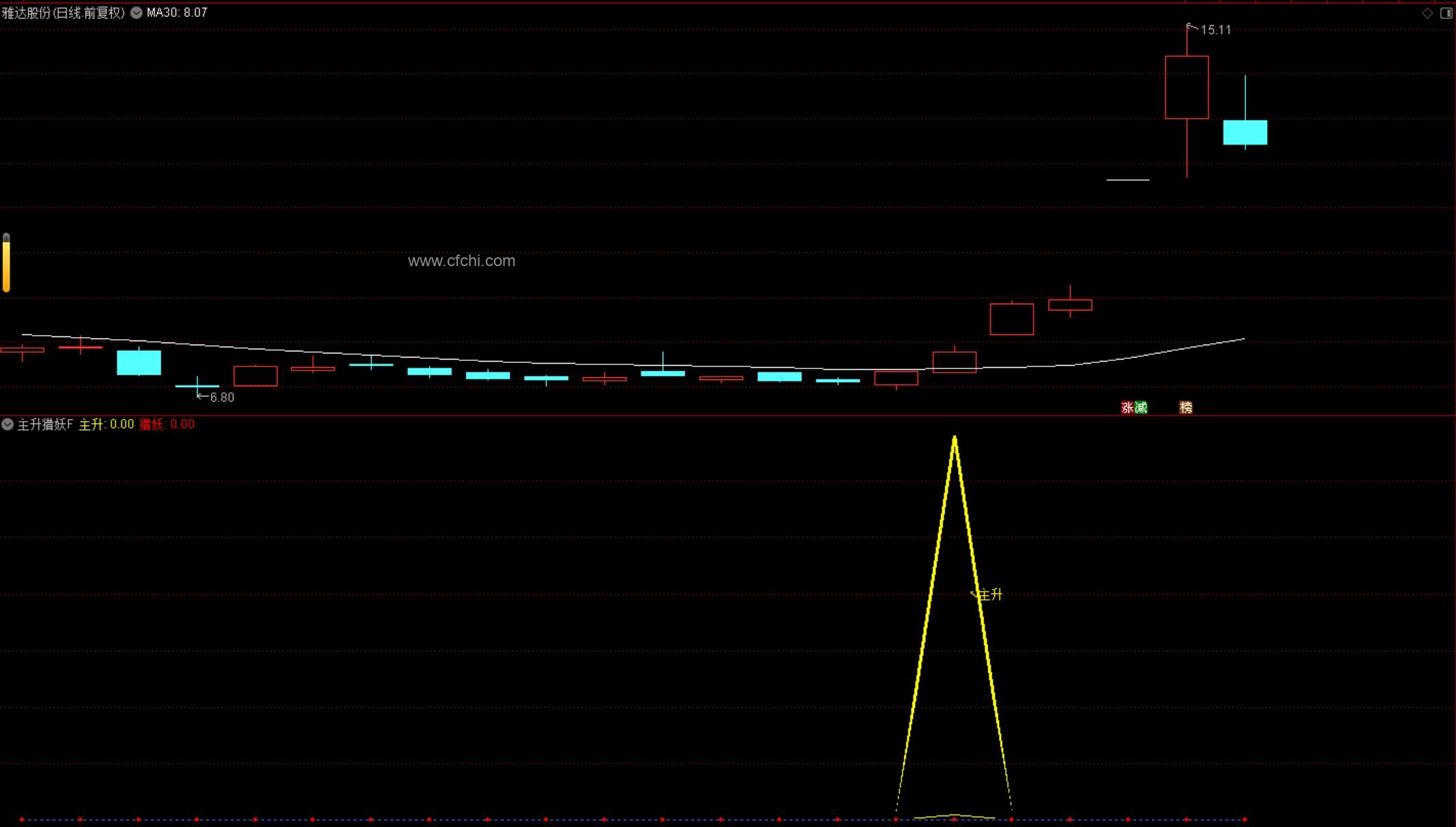Toggle the side panel icon at top right
Image resolution: width=1456 pixels, height=827 pixels.
pyautogui.click(x=1446, y=13)
